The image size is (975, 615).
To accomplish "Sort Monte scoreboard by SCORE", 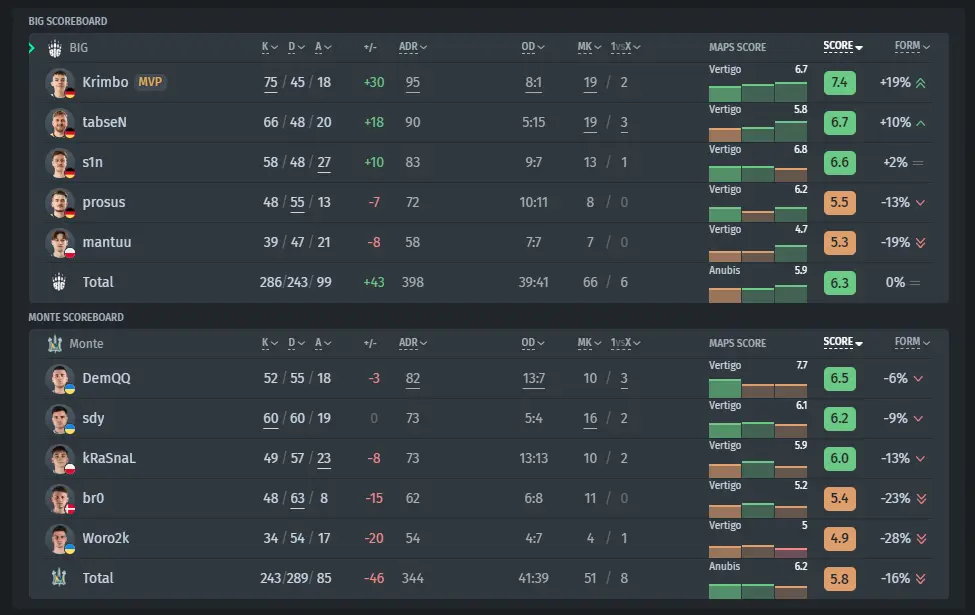I will (843, 342).
